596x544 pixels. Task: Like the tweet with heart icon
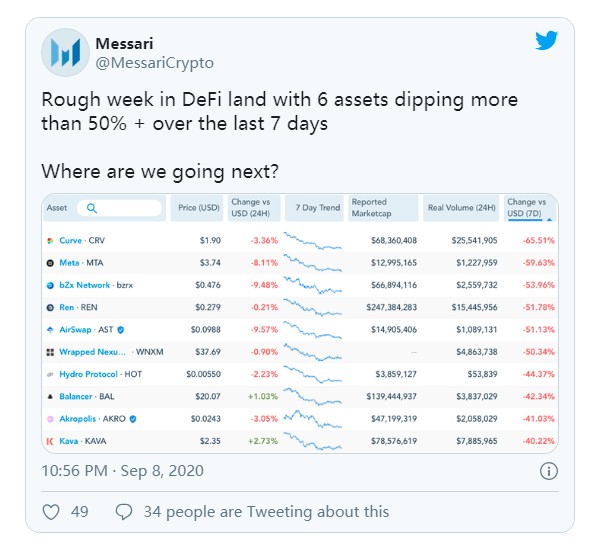tap(51, 512)
